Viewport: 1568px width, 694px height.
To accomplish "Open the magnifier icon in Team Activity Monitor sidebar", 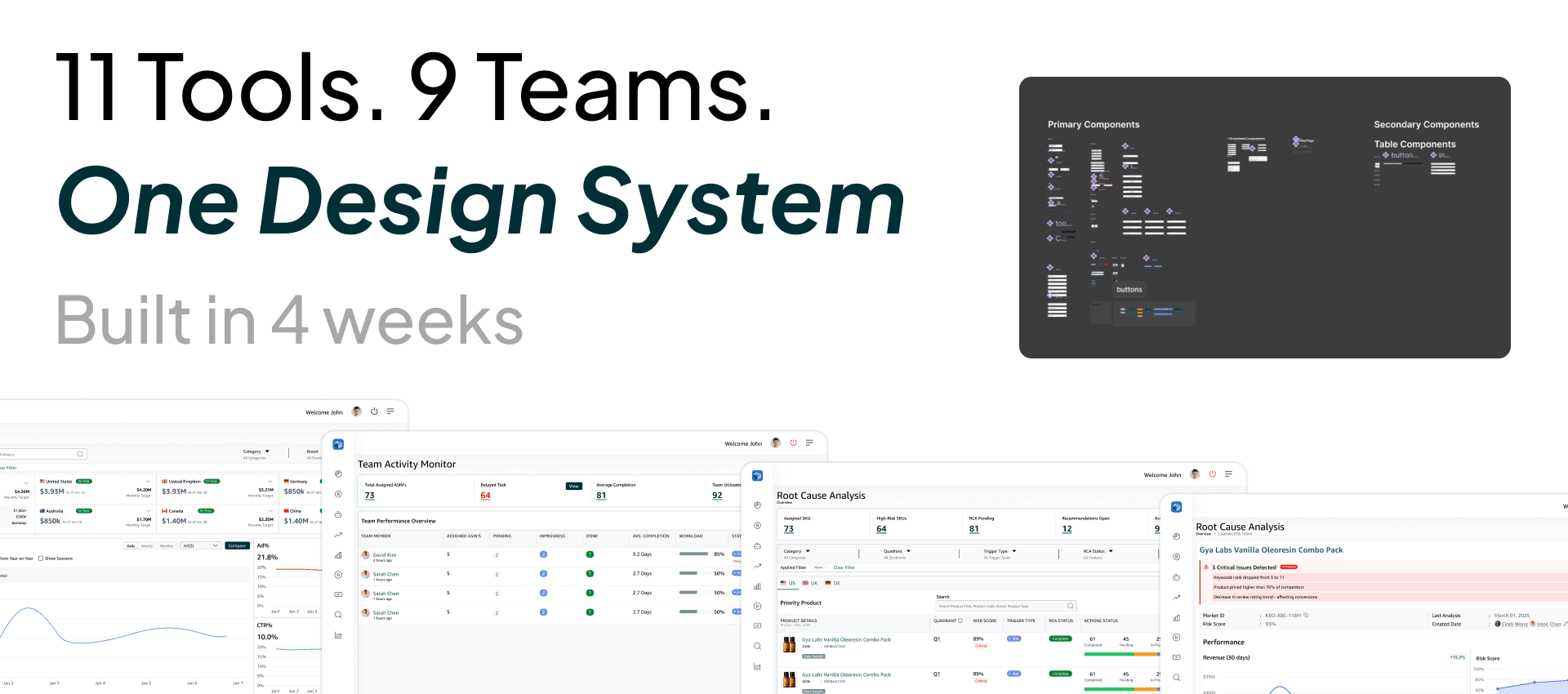I will [338, 615].
